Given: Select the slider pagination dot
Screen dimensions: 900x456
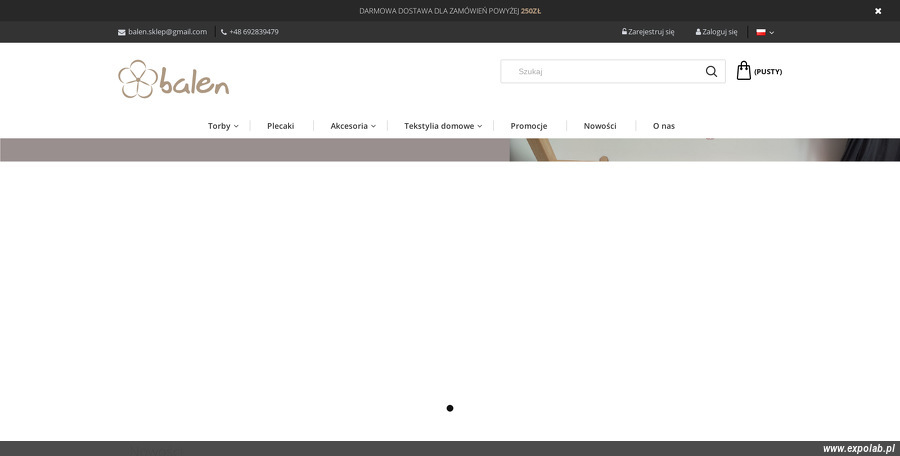Looking at the screenshot, I should [450, 408].
